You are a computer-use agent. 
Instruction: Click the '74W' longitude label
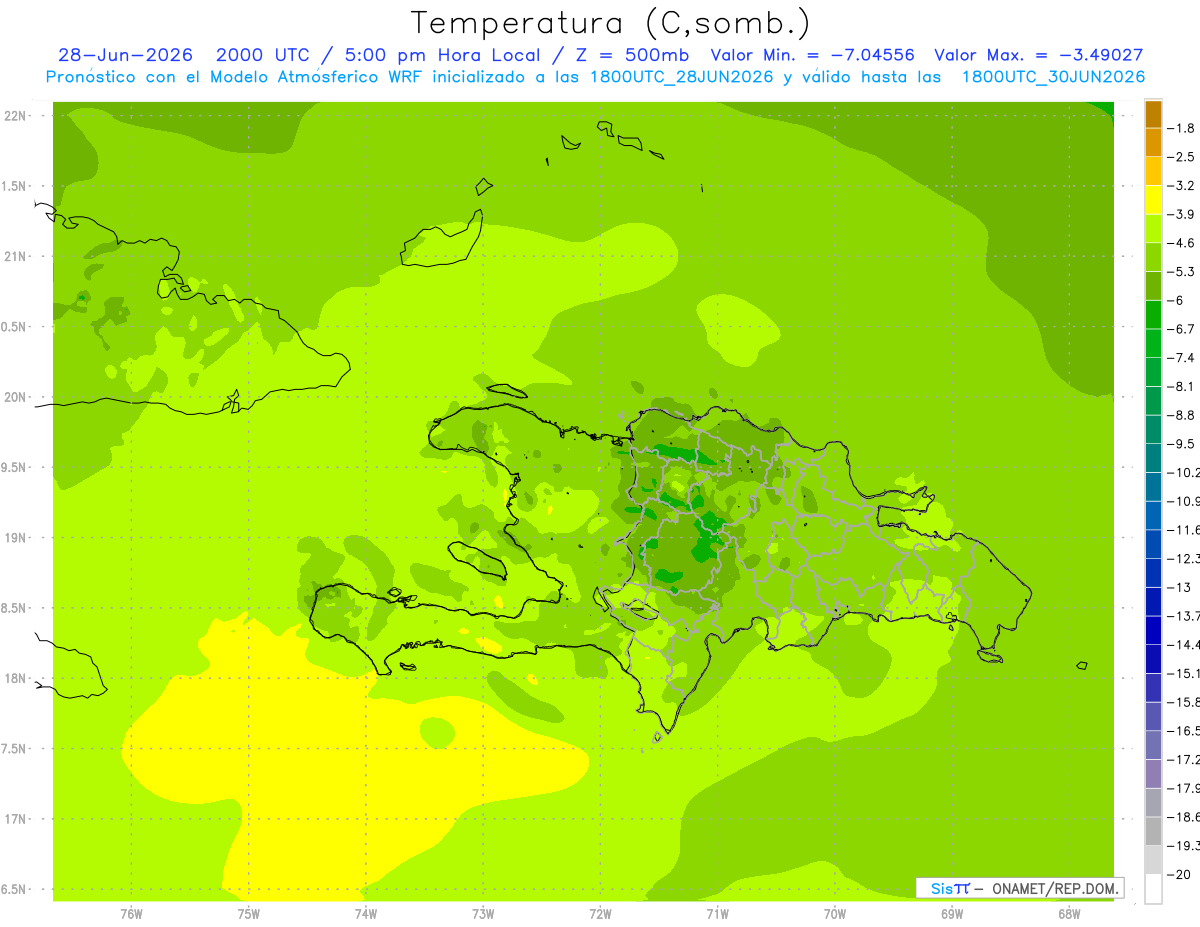pyautogui.click(x=366, y=914)
